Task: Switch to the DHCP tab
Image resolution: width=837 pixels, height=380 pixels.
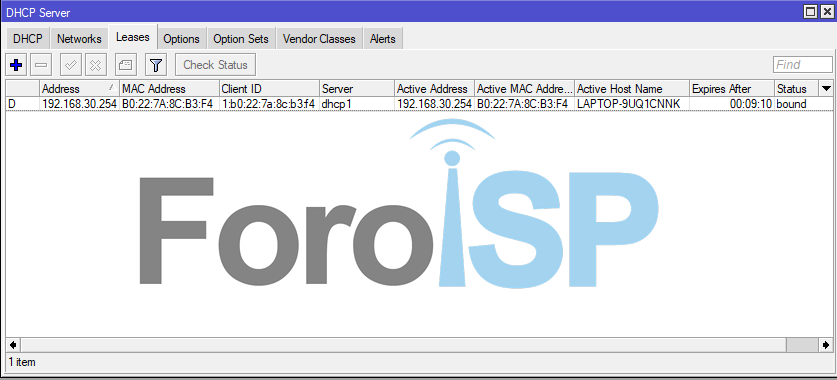Action: click(x=28, y=39)
